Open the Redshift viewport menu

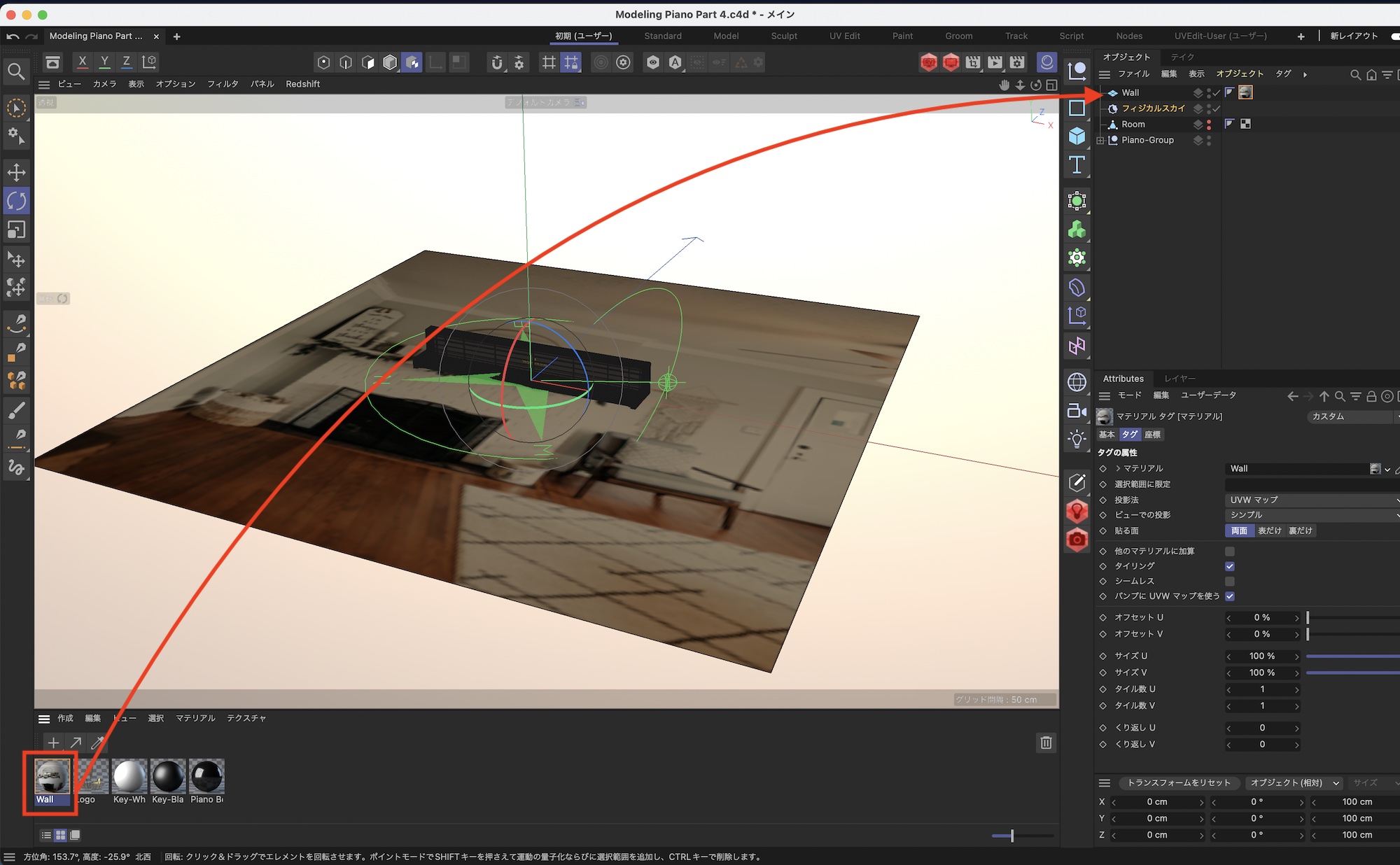point(302,84)
